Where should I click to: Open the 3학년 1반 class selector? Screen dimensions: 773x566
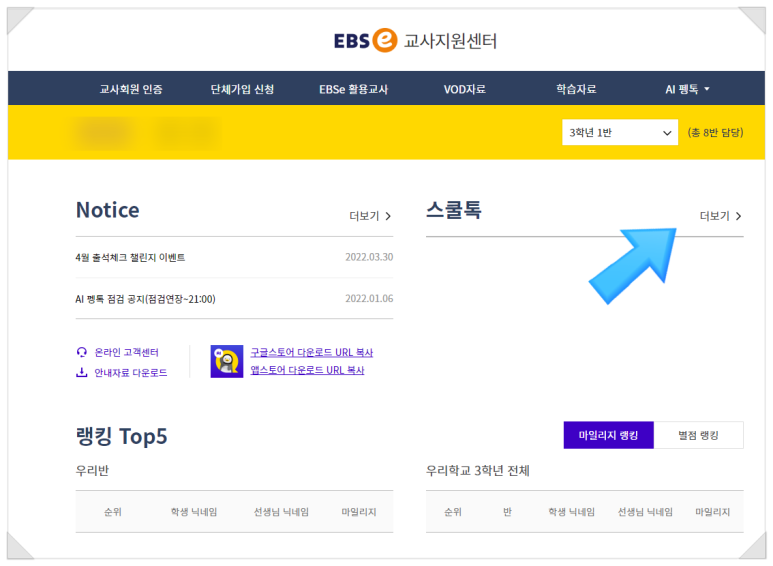[x=620, y=132]
